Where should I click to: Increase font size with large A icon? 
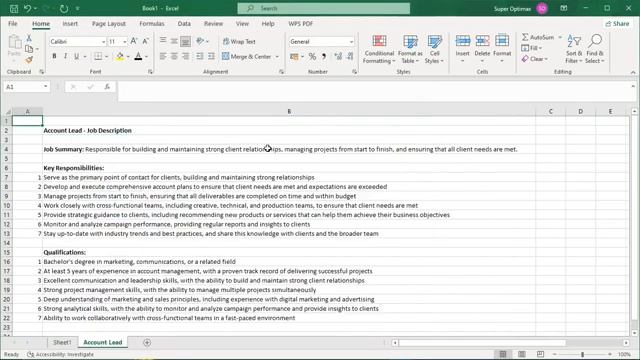click(134, 41)
